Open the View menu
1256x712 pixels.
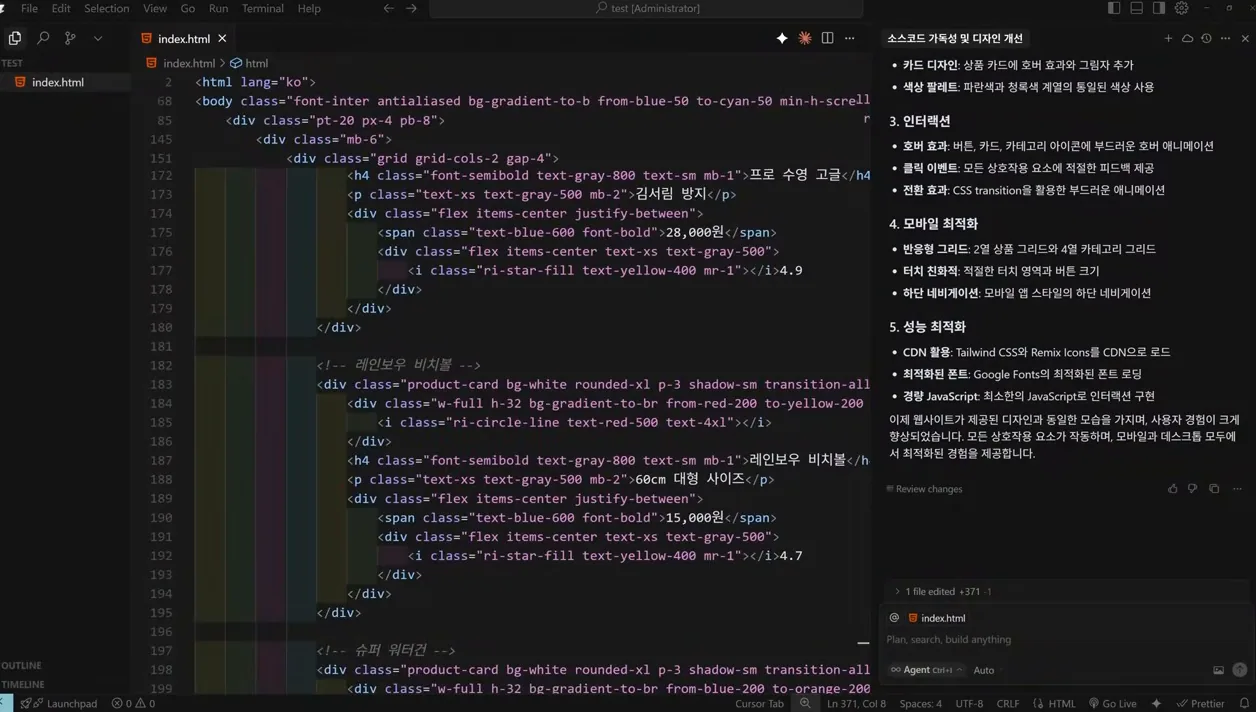[155, 8]
